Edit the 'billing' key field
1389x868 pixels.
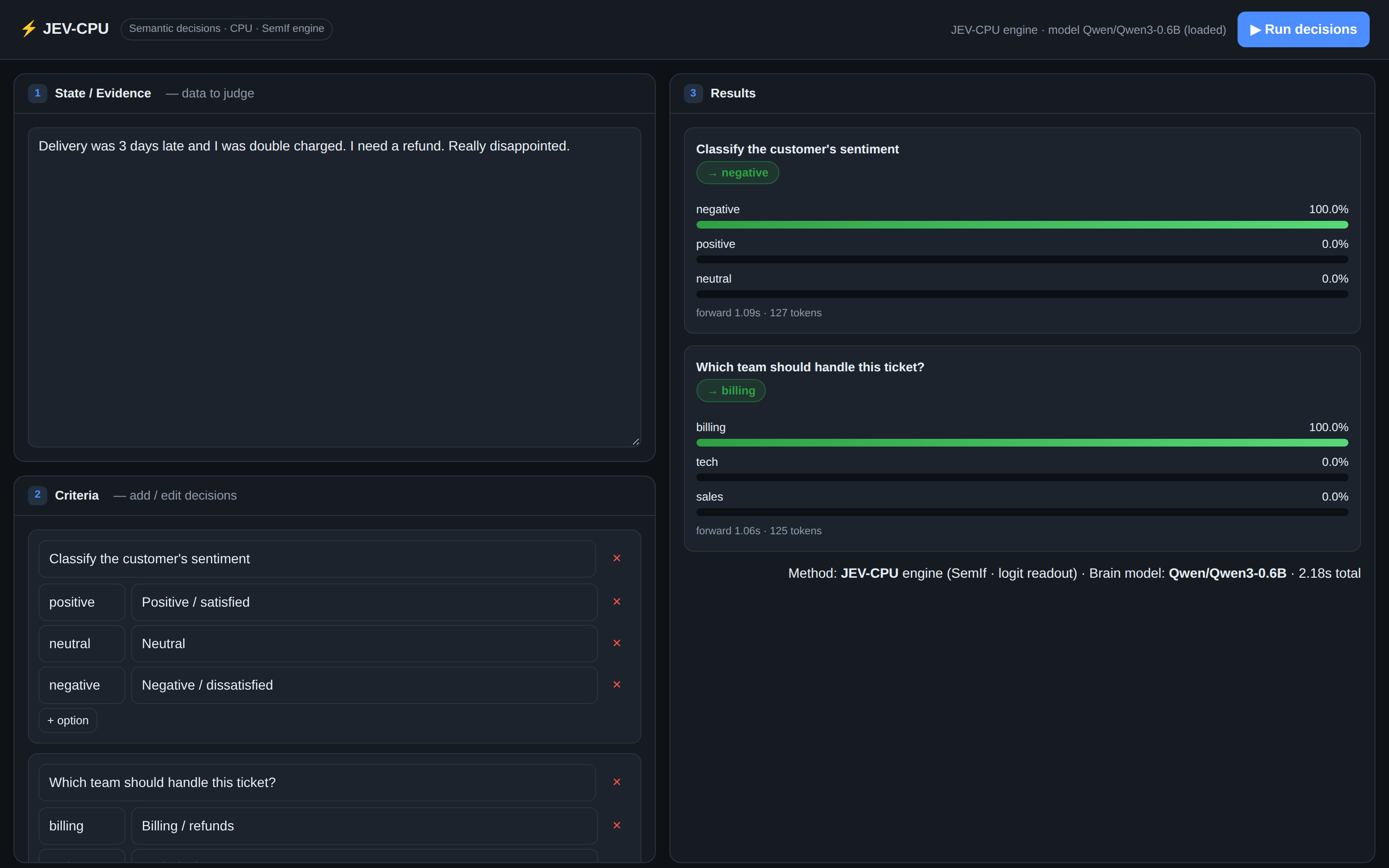click(82, 826)
